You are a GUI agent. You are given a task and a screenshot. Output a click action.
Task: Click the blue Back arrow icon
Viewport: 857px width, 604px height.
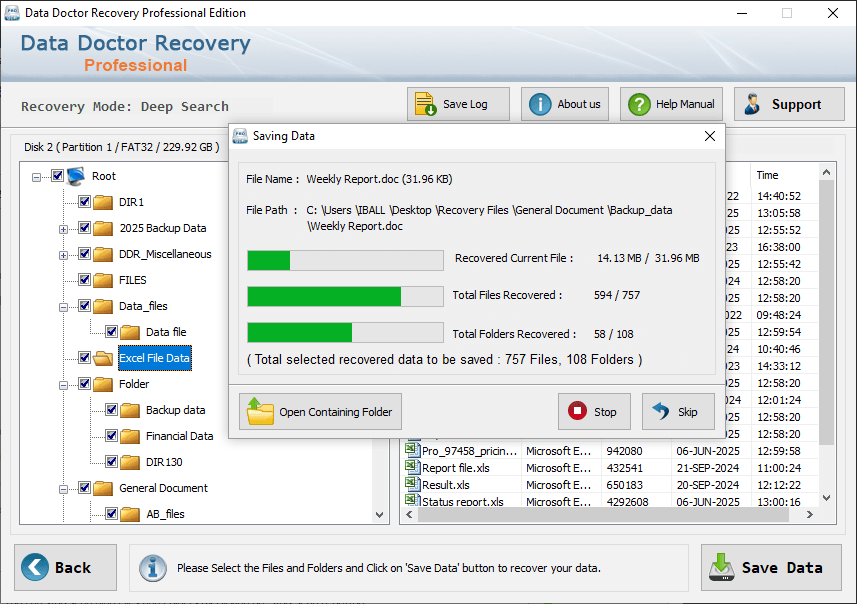(x=34, y=567)
